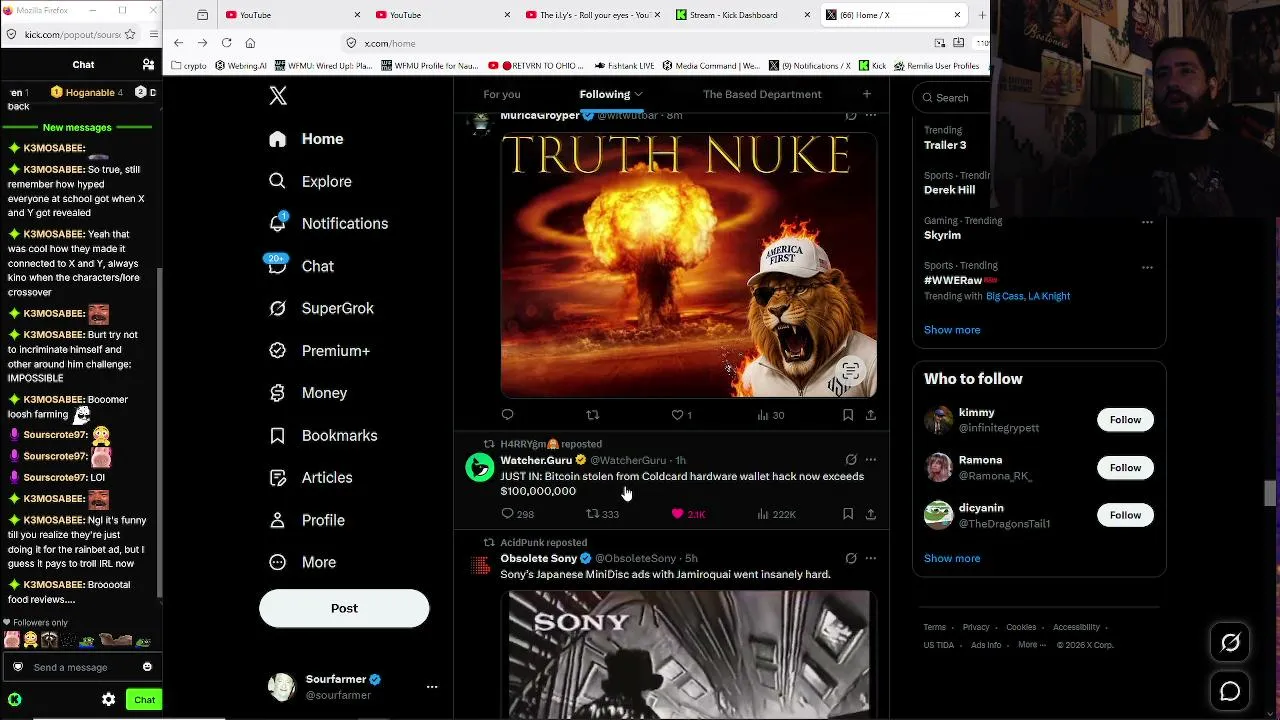Open more options for the Watcher.Guru post
The image size is (1280, 720).
871,460
